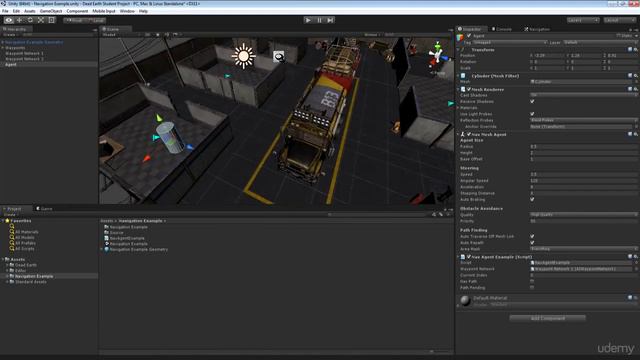This screenshot has height=360, width=640.
Task: Toggle the Auto Braking checkbox
Action: click(x=532, y=199)
